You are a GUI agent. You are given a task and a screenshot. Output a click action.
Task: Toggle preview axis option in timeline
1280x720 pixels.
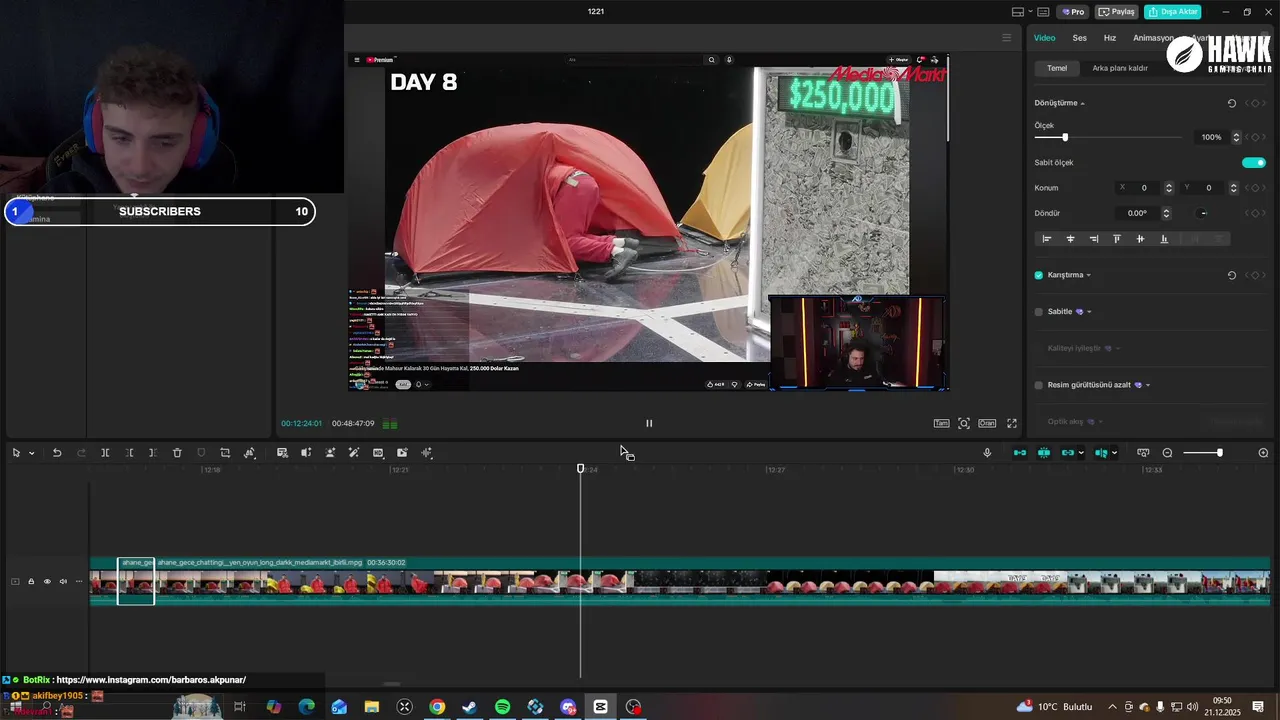[1101, 453]
